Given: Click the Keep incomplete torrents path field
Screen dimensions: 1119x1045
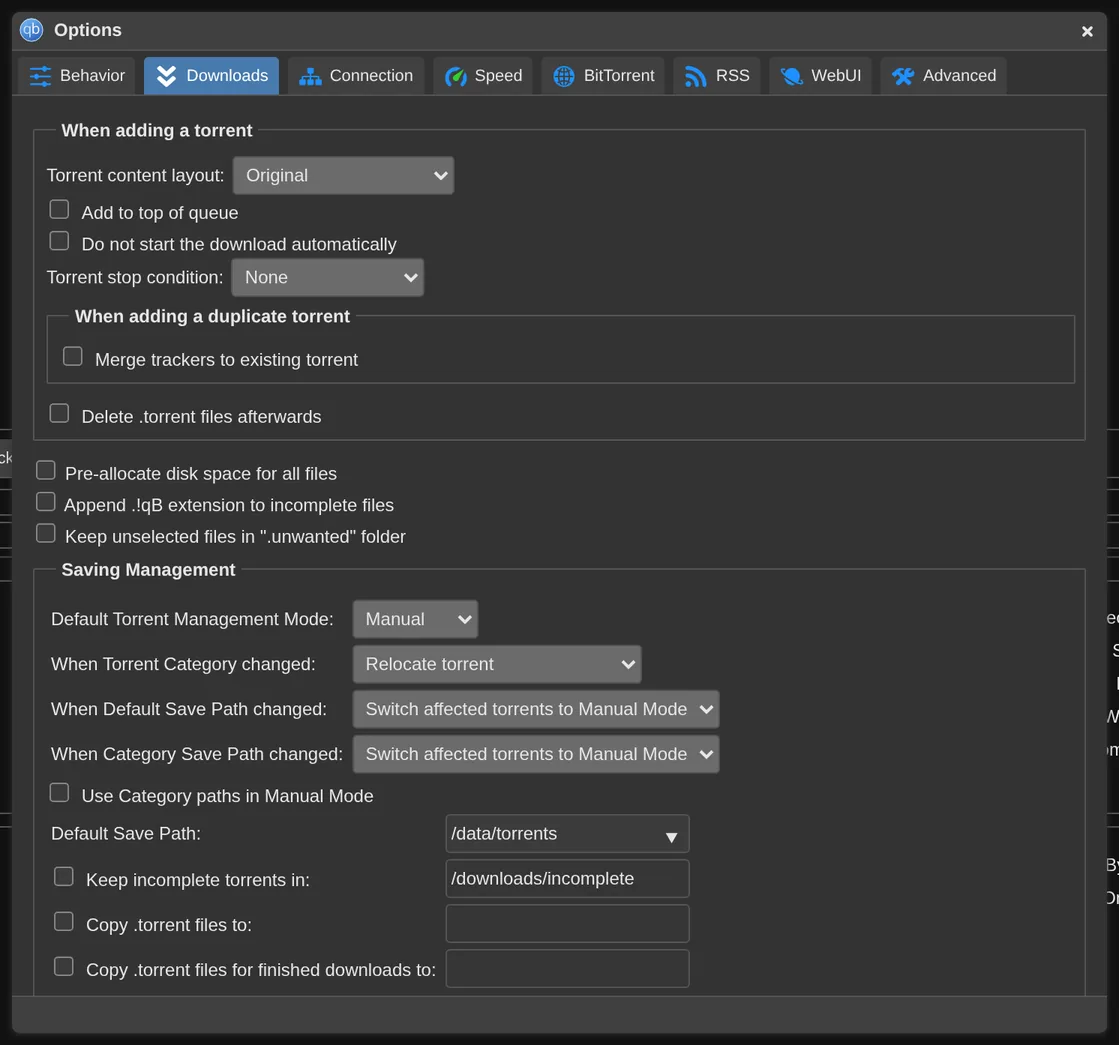Looking at the screenshot, I should coord(567,879).
